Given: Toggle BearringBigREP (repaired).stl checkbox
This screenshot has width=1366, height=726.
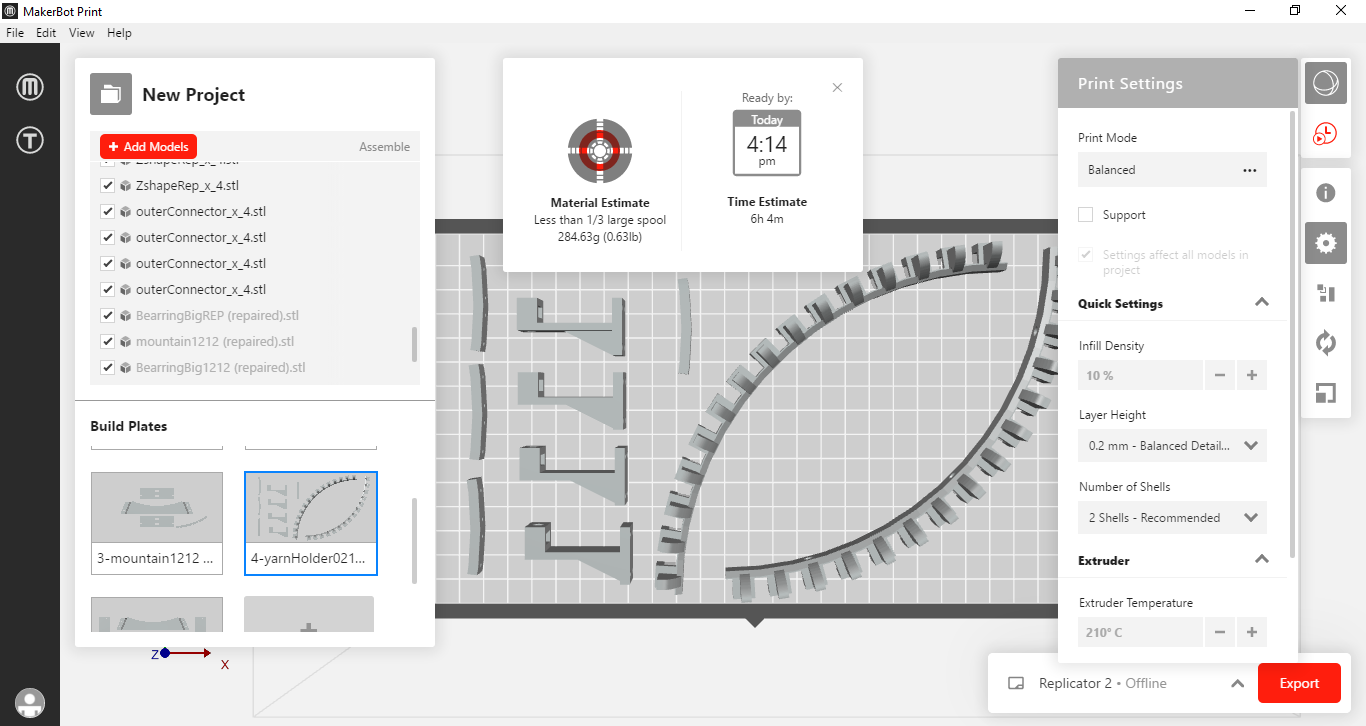Looking at the screenshot, I should [x=108, y=315].
